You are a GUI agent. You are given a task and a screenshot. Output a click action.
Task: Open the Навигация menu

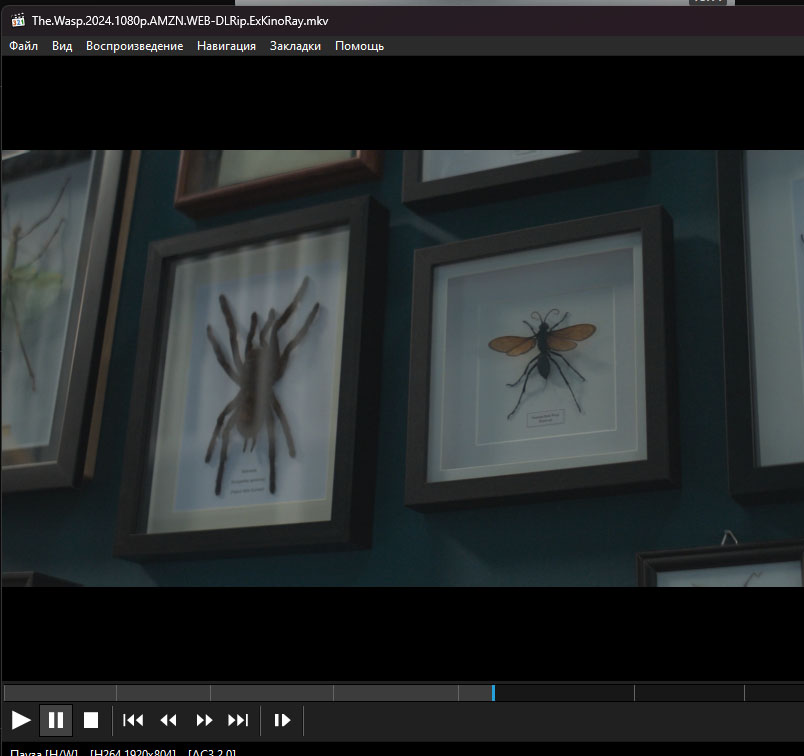tap(226, 46)
